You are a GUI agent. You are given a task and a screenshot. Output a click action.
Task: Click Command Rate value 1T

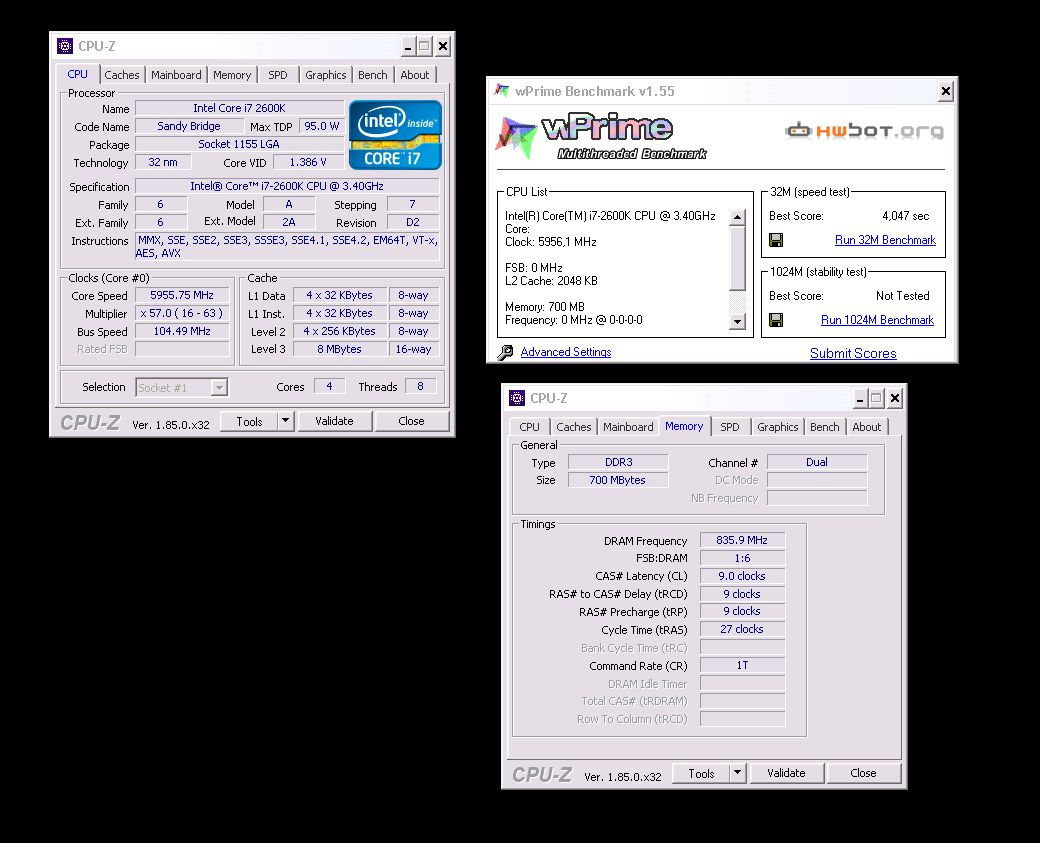pyautogui.click(x=742, y=665)
